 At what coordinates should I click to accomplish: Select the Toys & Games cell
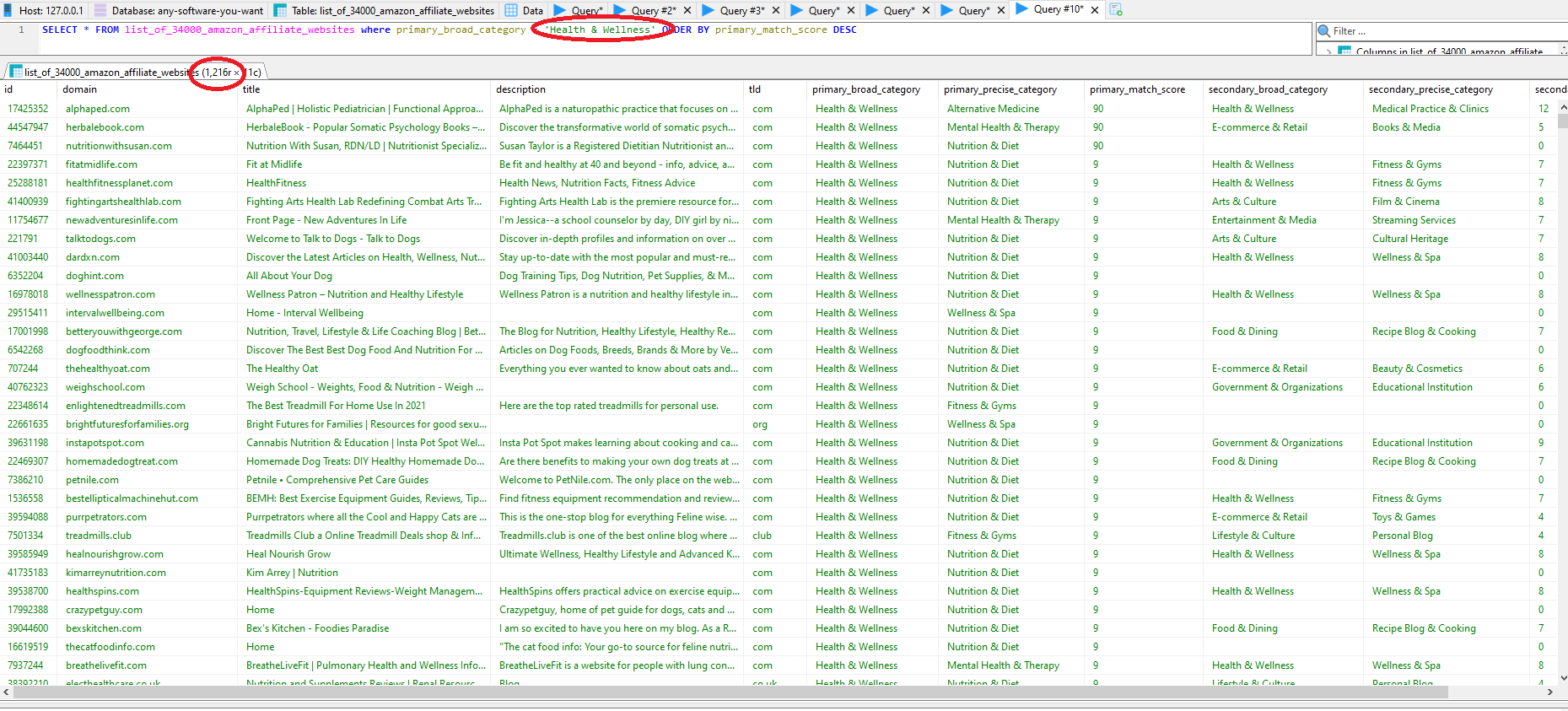point(1446,517)
